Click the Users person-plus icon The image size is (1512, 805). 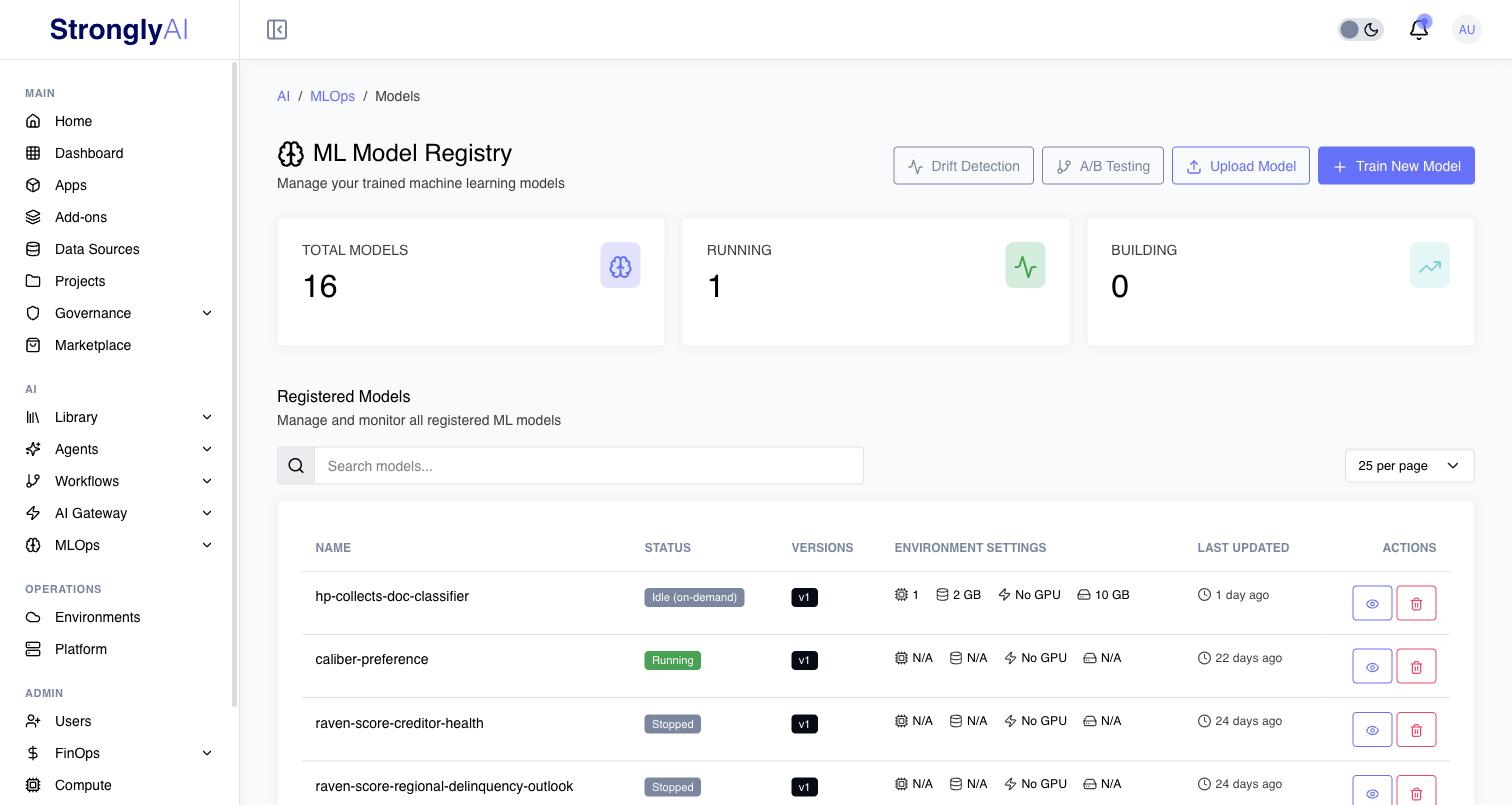pyautogui.click(x=33, y=721)
